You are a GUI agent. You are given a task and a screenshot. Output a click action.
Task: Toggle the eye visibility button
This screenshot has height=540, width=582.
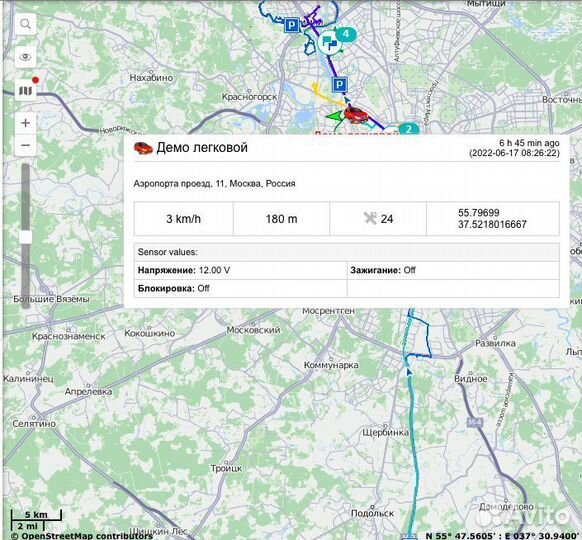[x=25, y=57]
